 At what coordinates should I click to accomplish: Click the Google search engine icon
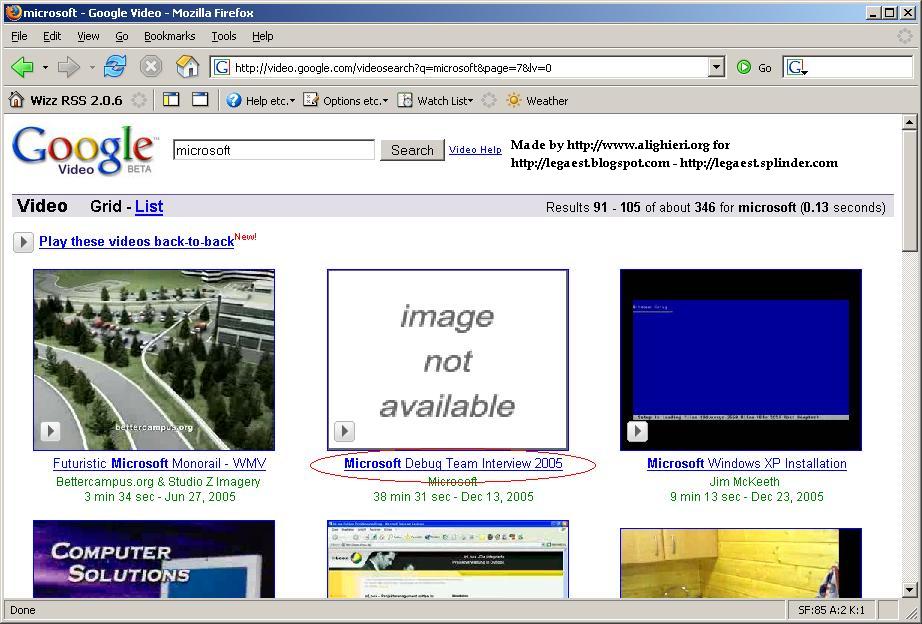[x=797, y=68]
